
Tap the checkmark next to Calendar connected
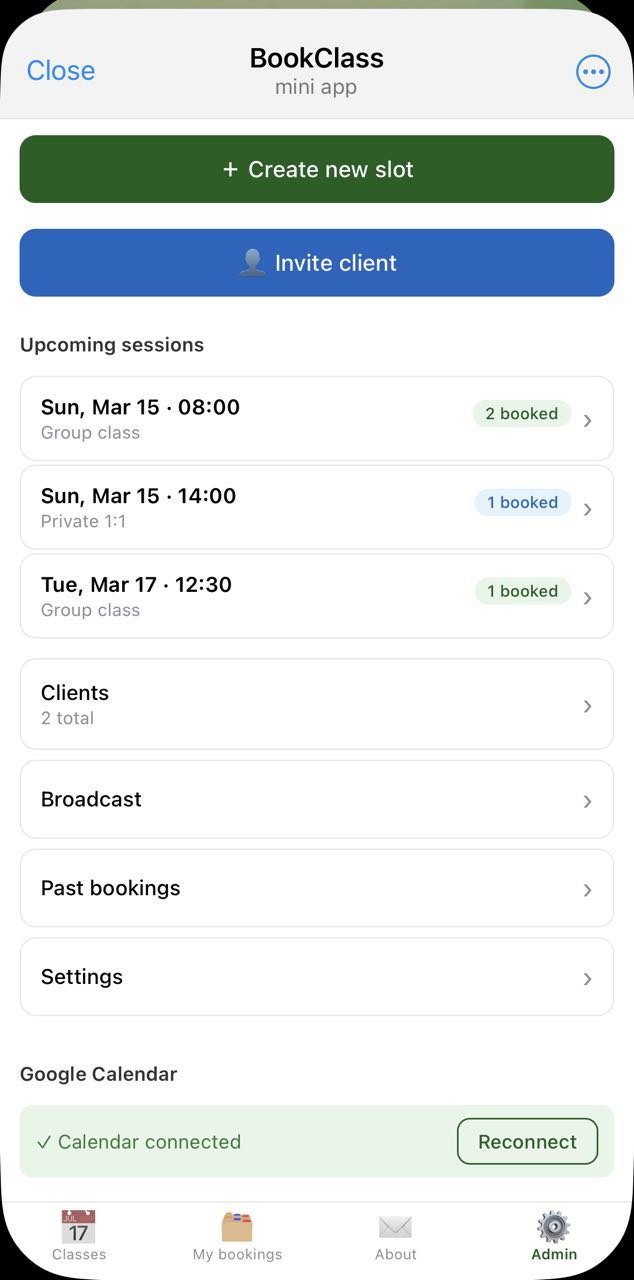(45, 1141)
